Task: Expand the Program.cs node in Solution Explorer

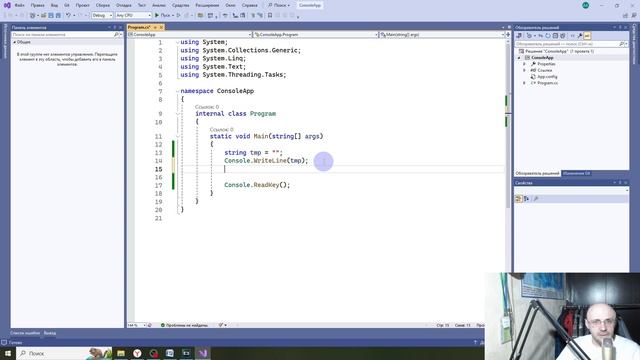Action: 524,83
